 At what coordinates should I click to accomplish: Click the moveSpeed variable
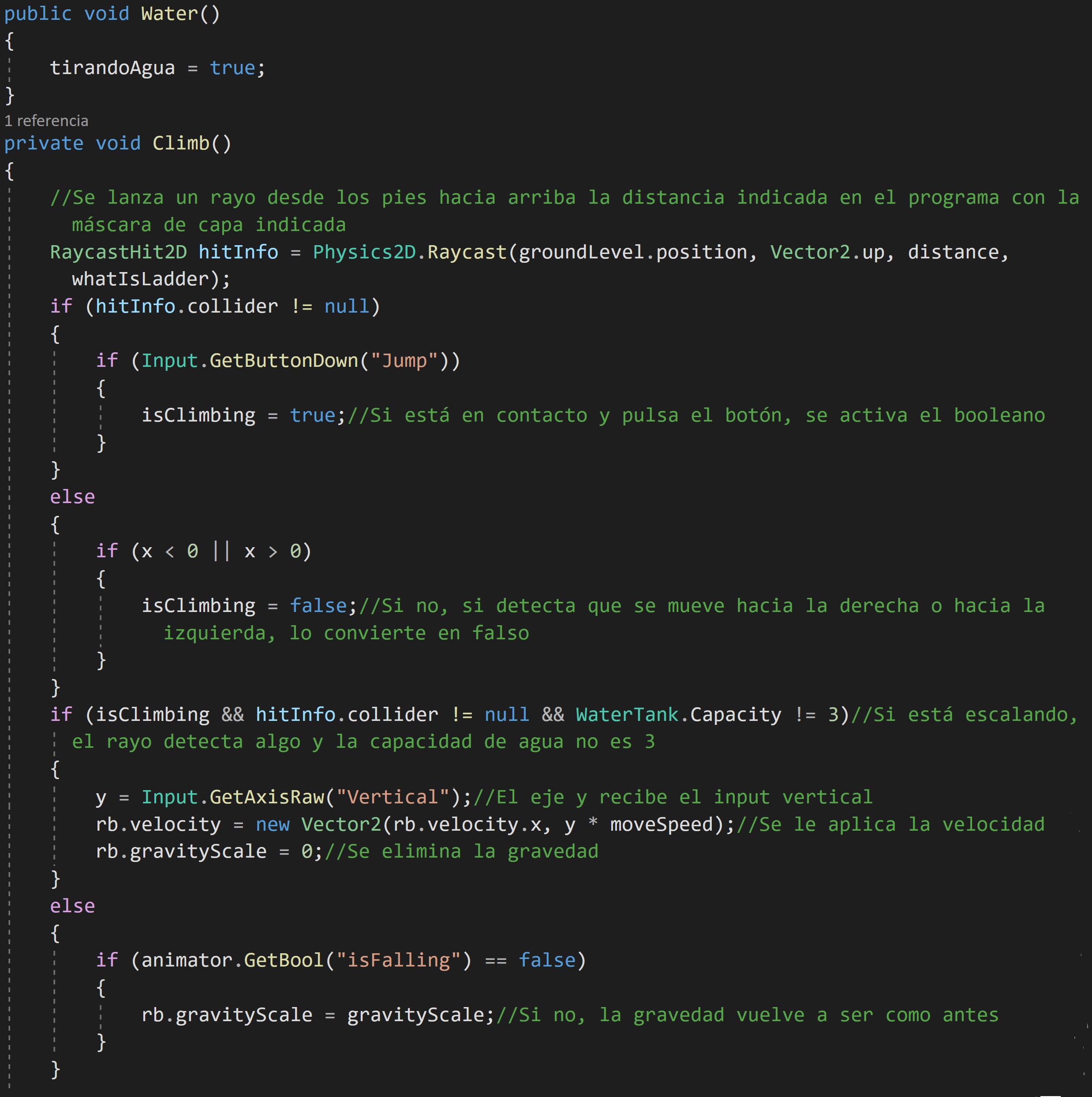(x=661, y=825)
